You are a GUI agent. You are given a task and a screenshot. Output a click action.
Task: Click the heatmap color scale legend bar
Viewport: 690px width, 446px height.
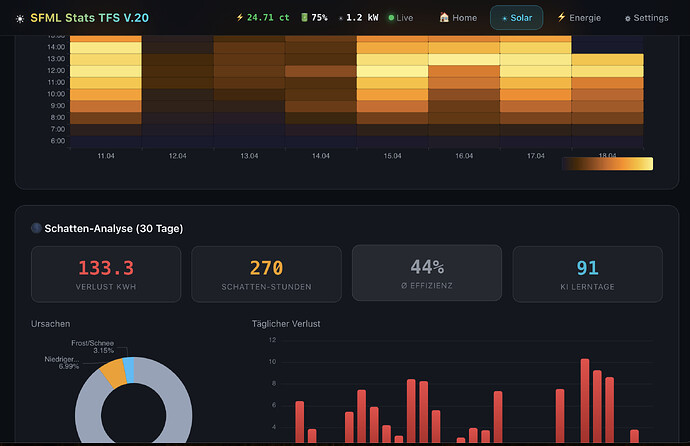607,164
